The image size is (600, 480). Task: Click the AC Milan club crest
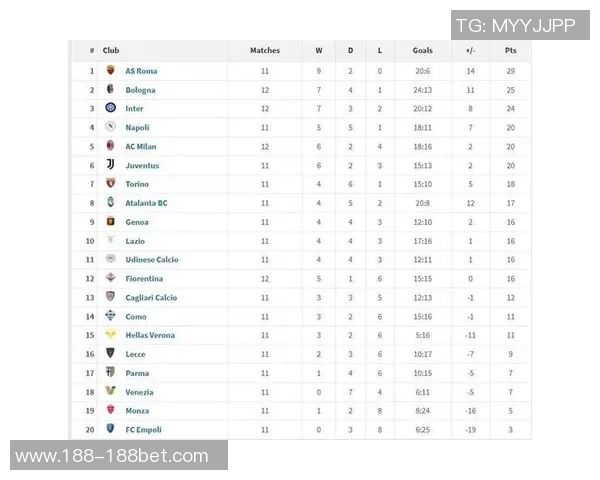pos(110,146)
